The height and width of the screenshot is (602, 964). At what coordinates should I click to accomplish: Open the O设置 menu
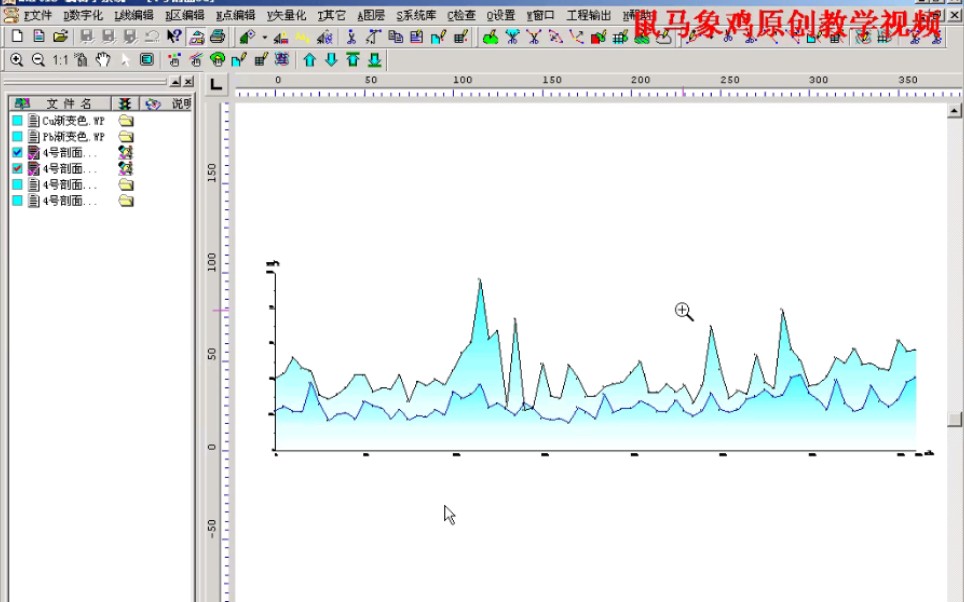500,15
